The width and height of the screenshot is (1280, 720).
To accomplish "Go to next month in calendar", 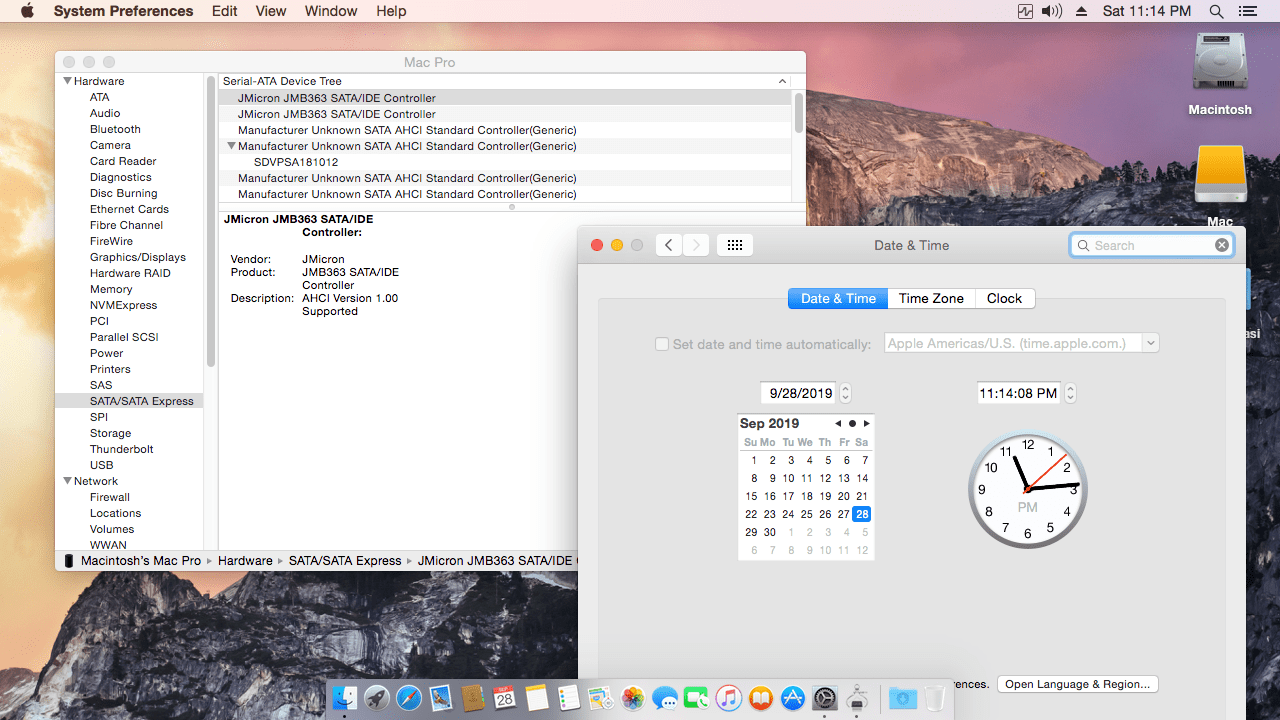I will (867, 423).
